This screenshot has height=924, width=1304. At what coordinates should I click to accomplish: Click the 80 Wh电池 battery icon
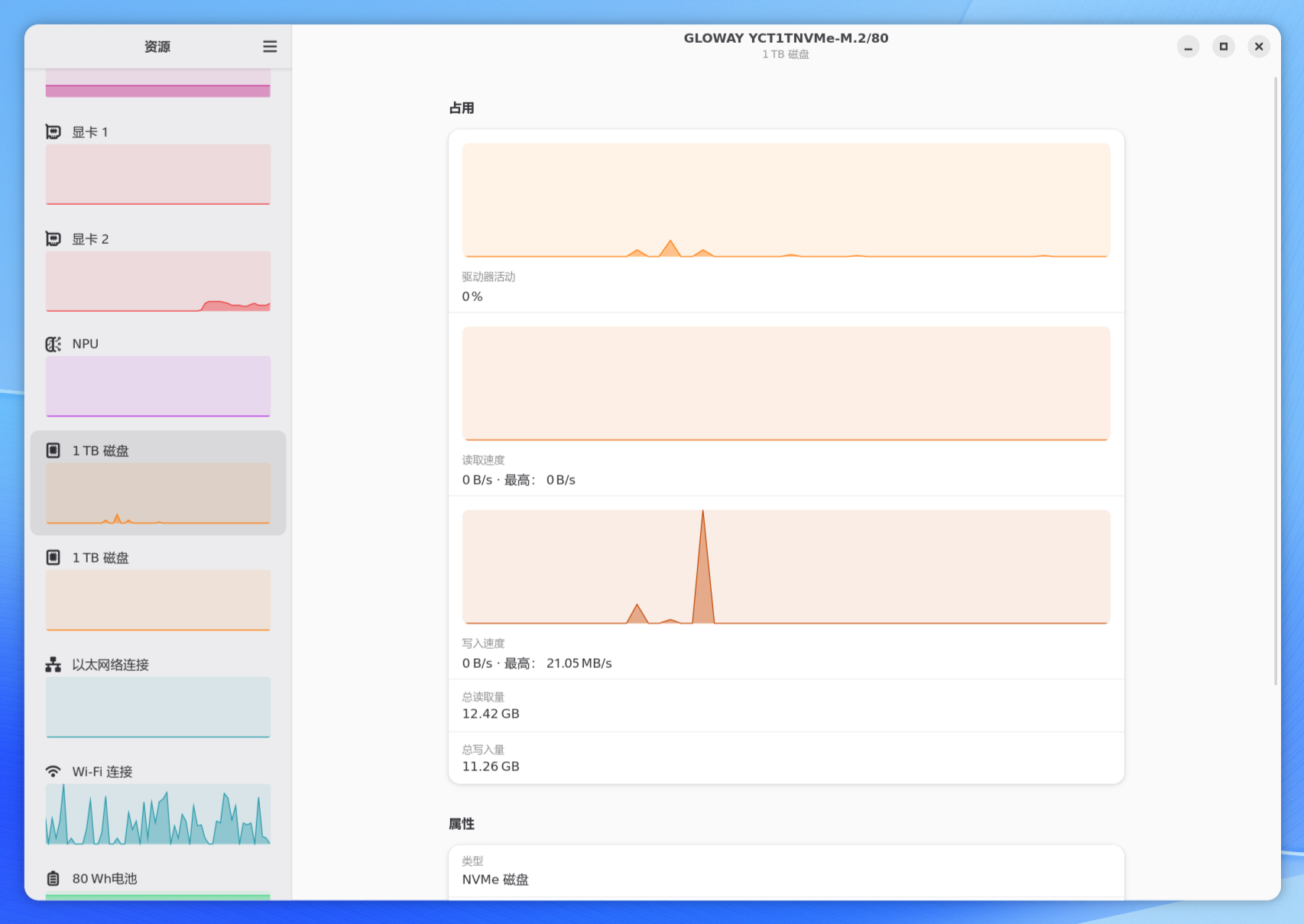(x=54, y=878)
